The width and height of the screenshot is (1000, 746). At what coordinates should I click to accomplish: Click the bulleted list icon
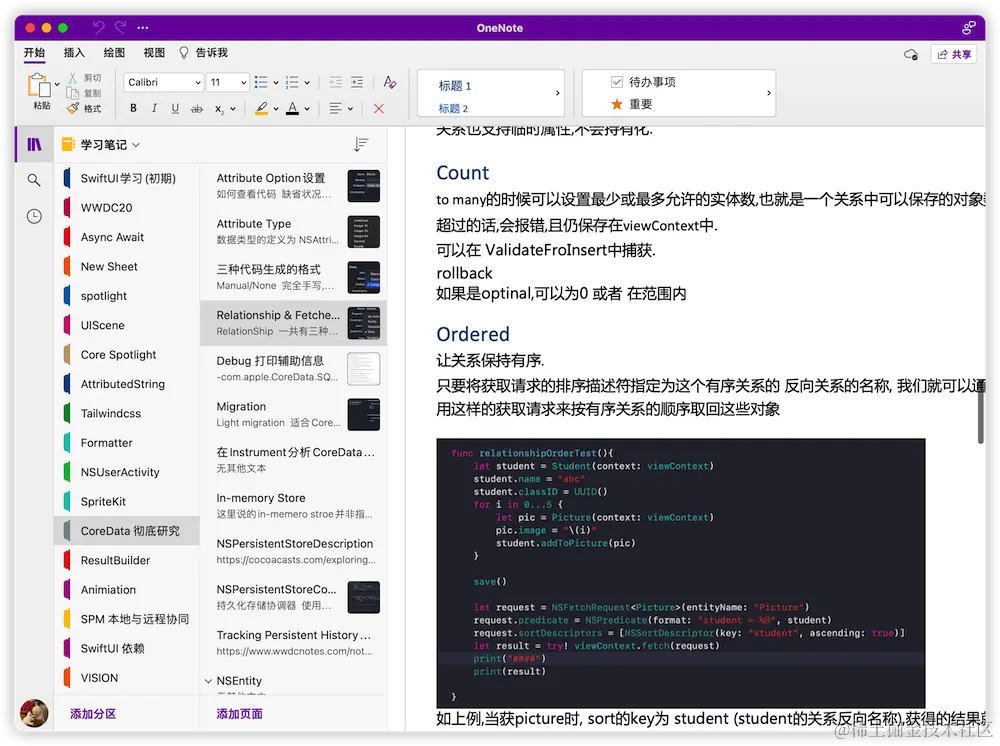click(x=261, y=82)
